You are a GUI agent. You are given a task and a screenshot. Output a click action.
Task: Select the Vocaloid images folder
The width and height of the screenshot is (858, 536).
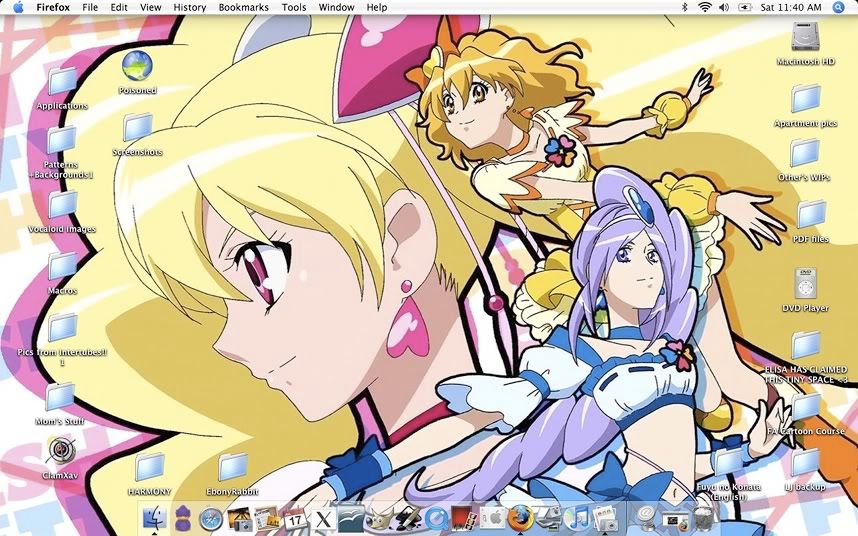(x=62, y=212)
